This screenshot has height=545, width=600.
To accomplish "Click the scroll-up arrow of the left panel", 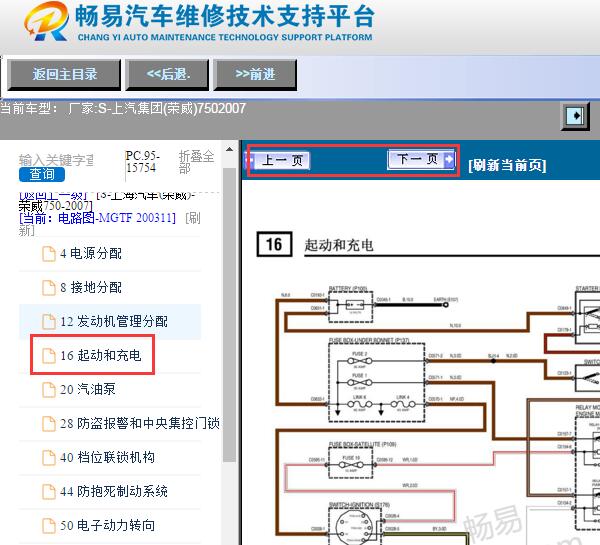I will pos(229,150).
